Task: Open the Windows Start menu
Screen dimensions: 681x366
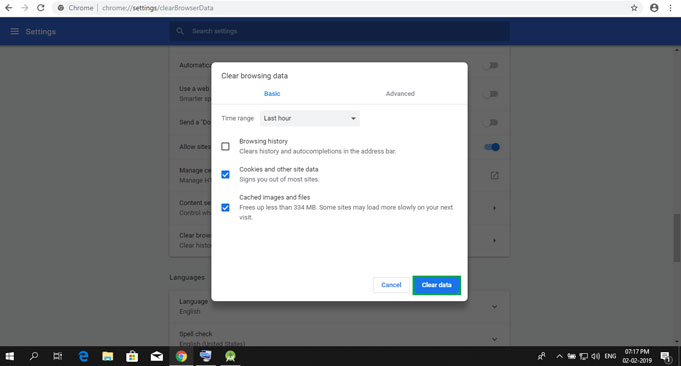Action: [10, 356]
